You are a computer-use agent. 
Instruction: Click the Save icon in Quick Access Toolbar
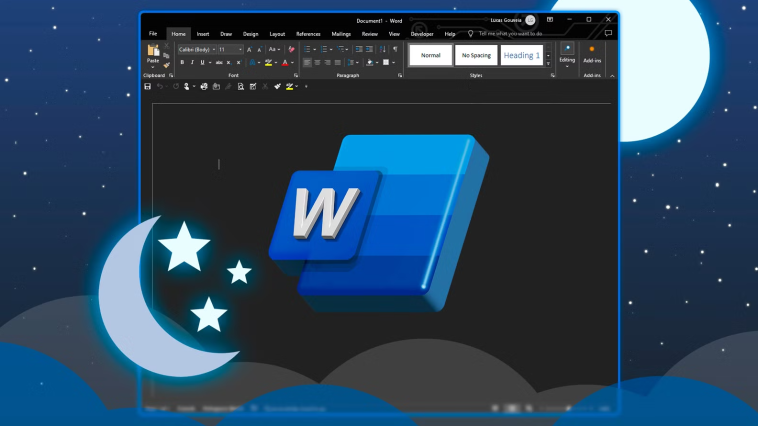148,87
